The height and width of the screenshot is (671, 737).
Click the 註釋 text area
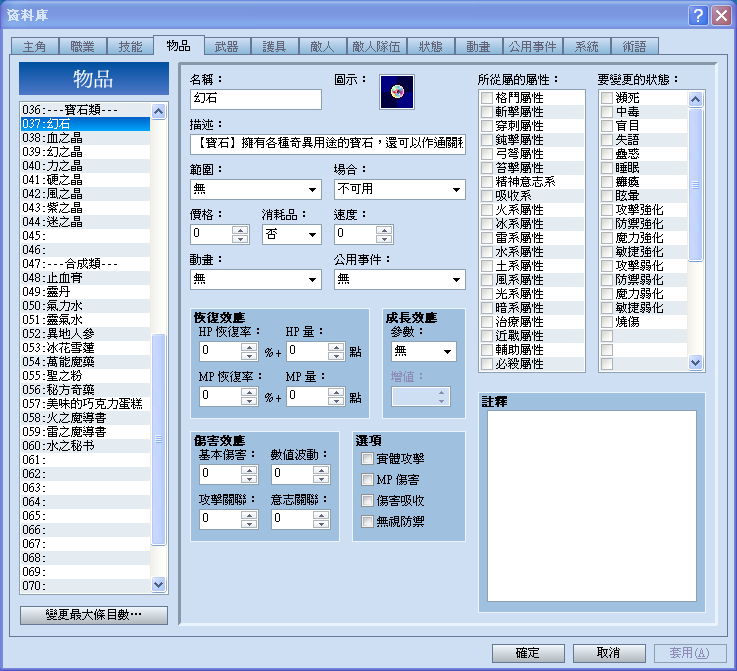(592, 506)
